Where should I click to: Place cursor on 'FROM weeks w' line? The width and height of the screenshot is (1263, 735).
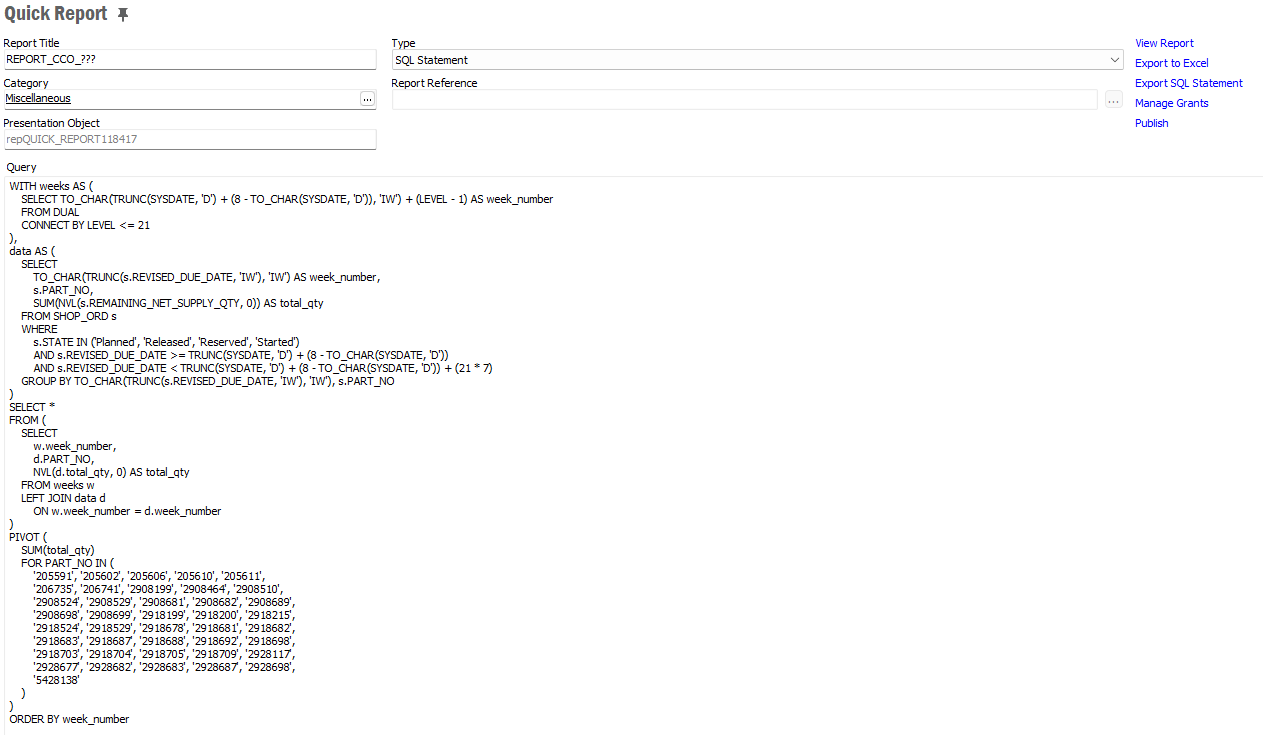click(58, 485)
